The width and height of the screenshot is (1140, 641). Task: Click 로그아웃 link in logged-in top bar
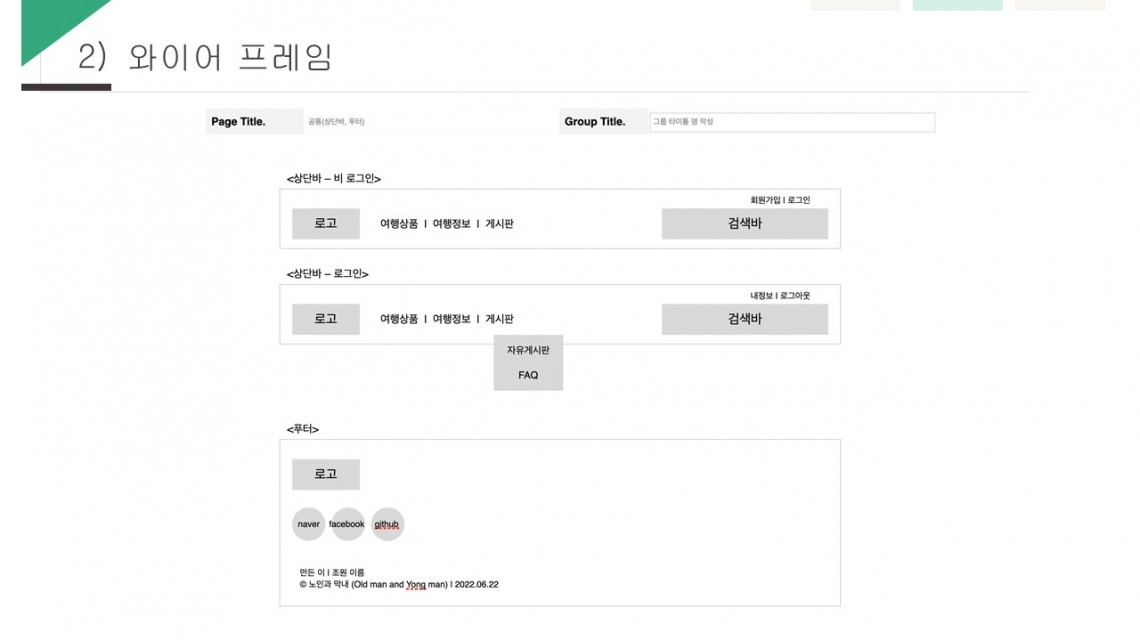click(x=795, y=296)
